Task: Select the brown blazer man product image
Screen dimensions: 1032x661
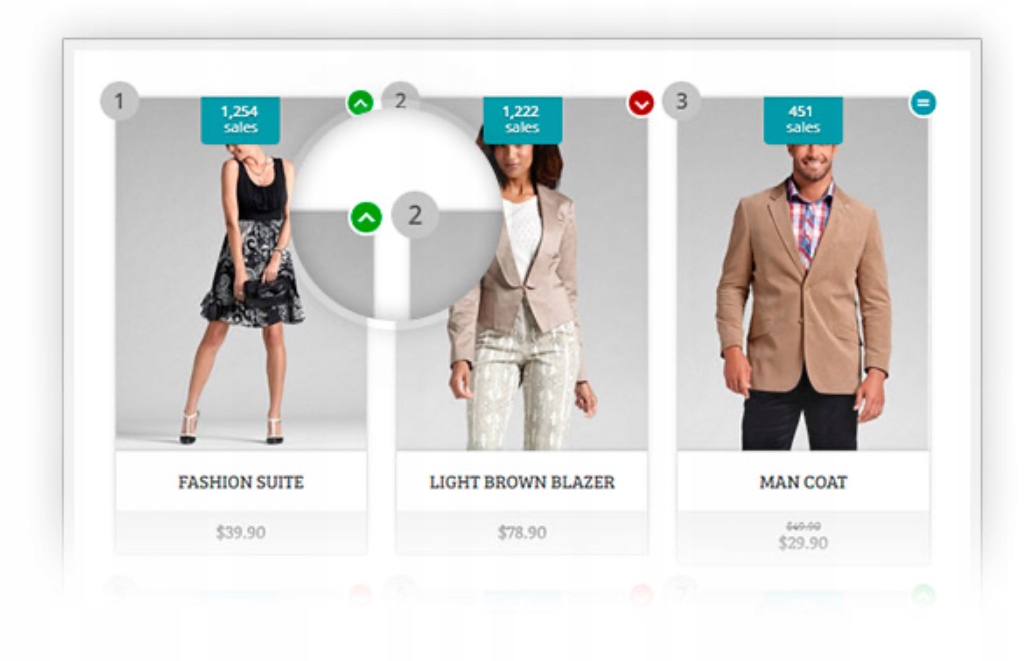Action: [803, 274]
